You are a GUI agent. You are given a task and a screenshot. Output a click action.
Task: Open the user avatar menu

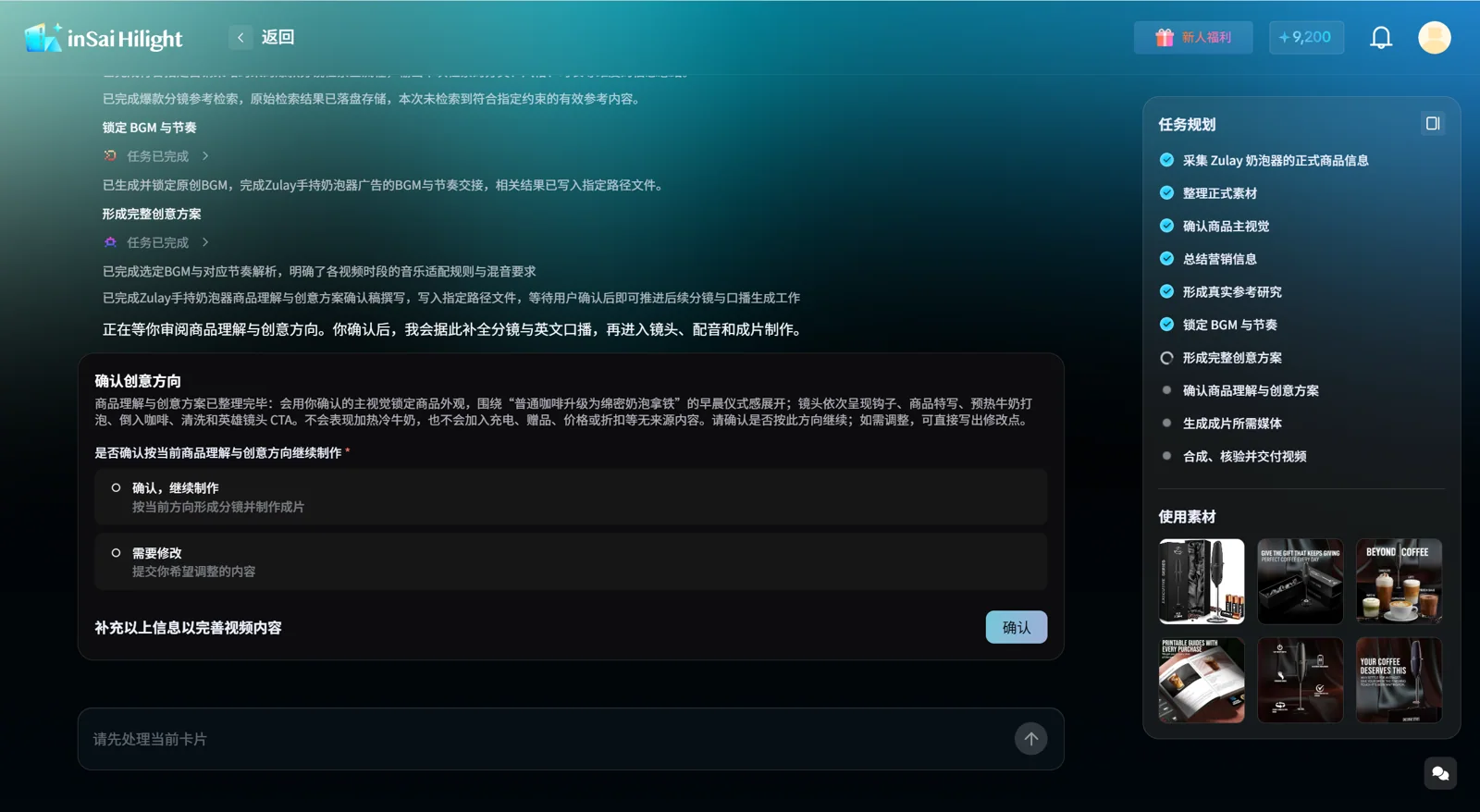(1435, 37)
